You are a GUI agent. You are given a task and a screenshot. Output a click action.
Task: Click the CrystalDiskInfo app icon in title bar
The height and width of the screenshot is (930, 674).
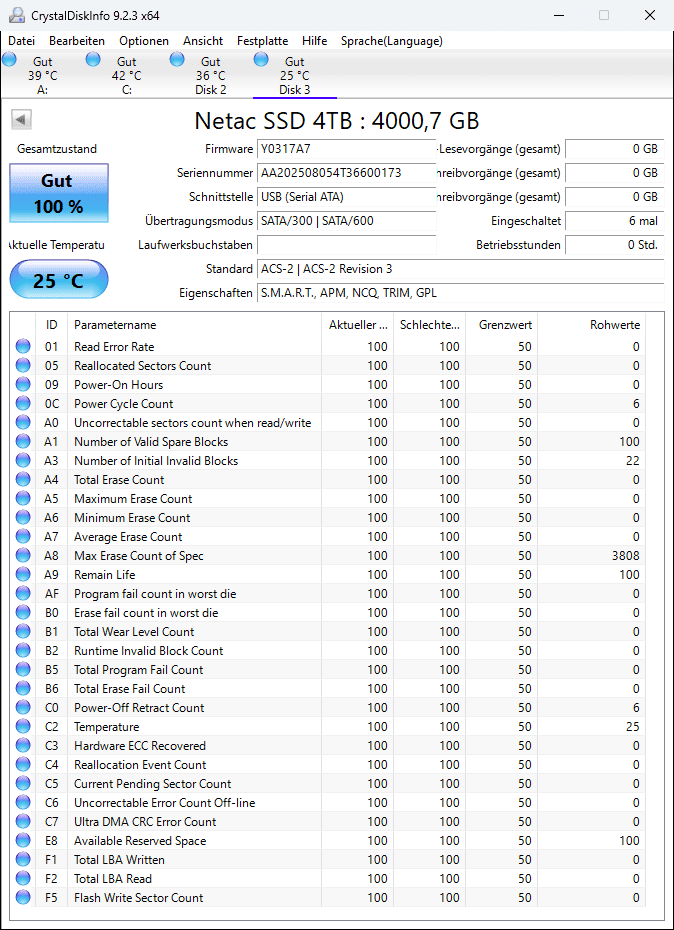point(17,15)
